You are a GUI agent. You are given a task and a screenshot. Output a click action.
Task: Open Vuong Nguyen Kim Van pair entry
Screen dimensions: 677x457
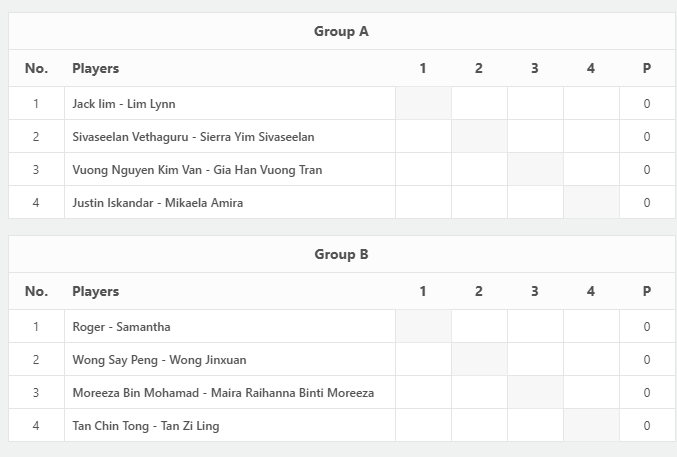197,170
